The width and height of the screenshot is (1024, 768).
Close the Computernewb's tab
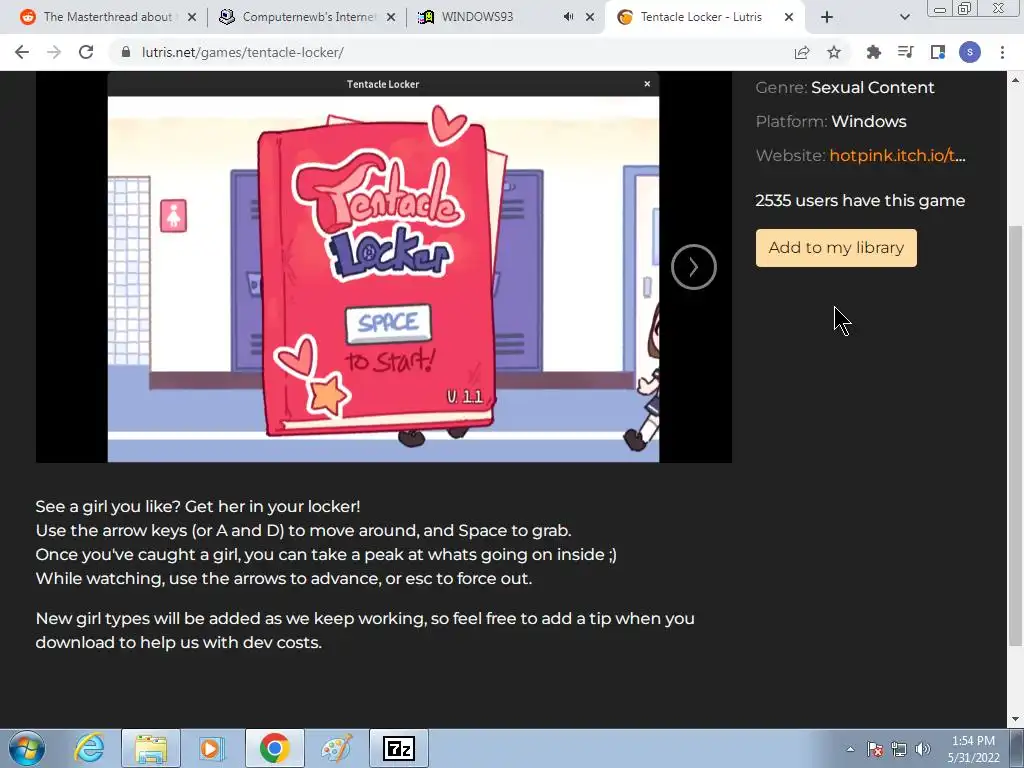click(x=391, y=17)
